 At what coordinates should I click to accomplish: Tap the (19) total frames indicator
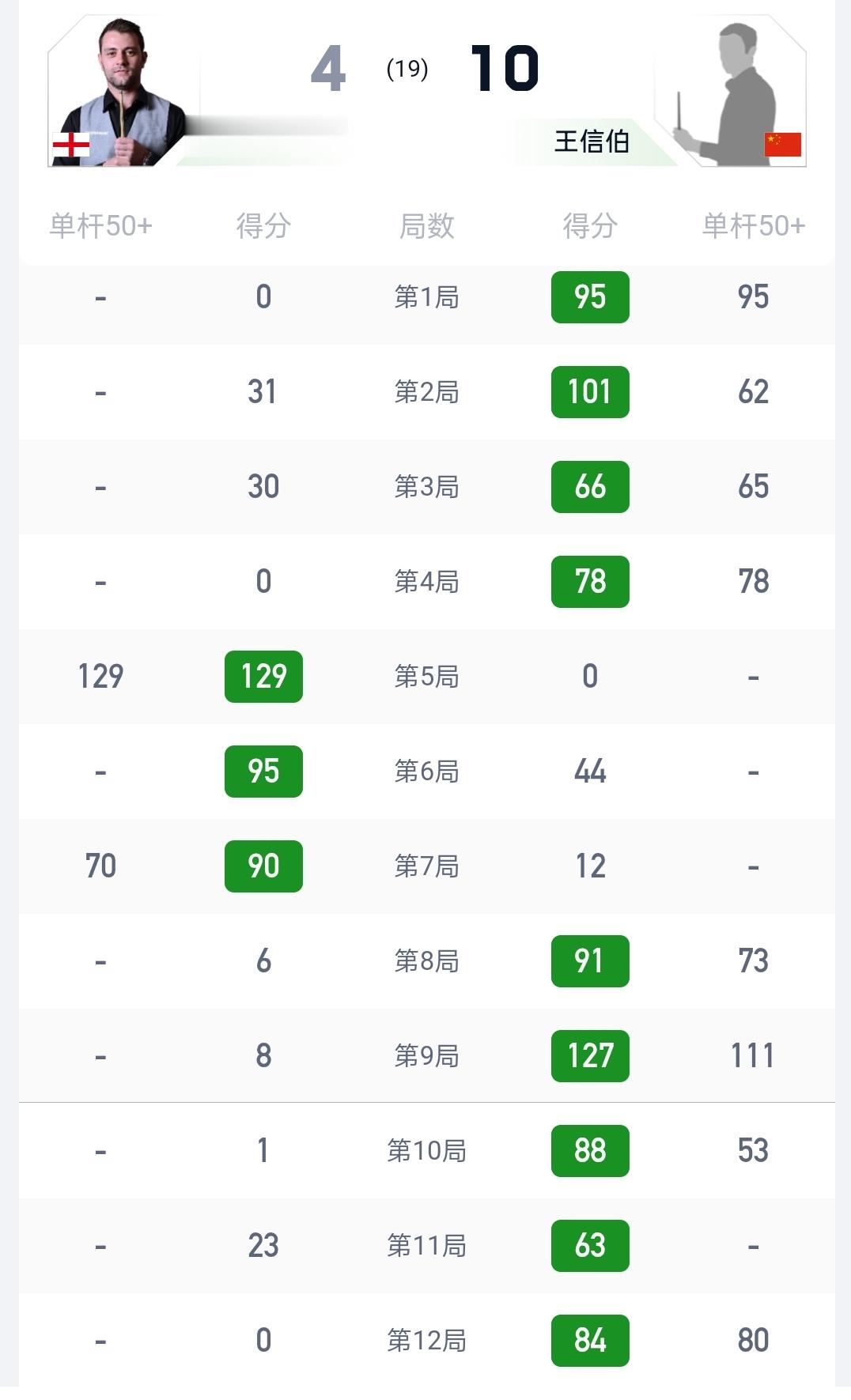pos(407,70)
